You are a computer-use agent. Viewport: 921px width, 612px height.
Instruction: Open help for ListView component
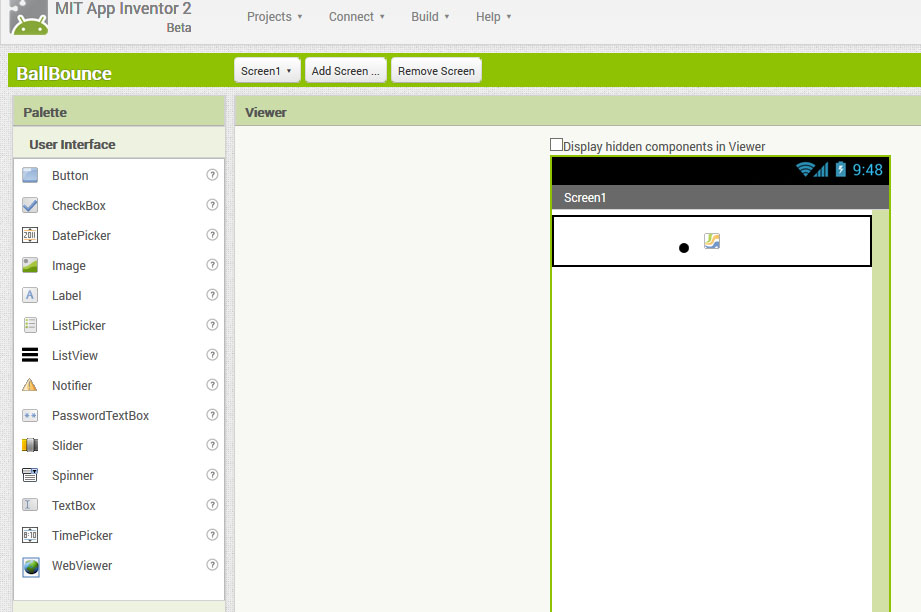pos(212,354)
